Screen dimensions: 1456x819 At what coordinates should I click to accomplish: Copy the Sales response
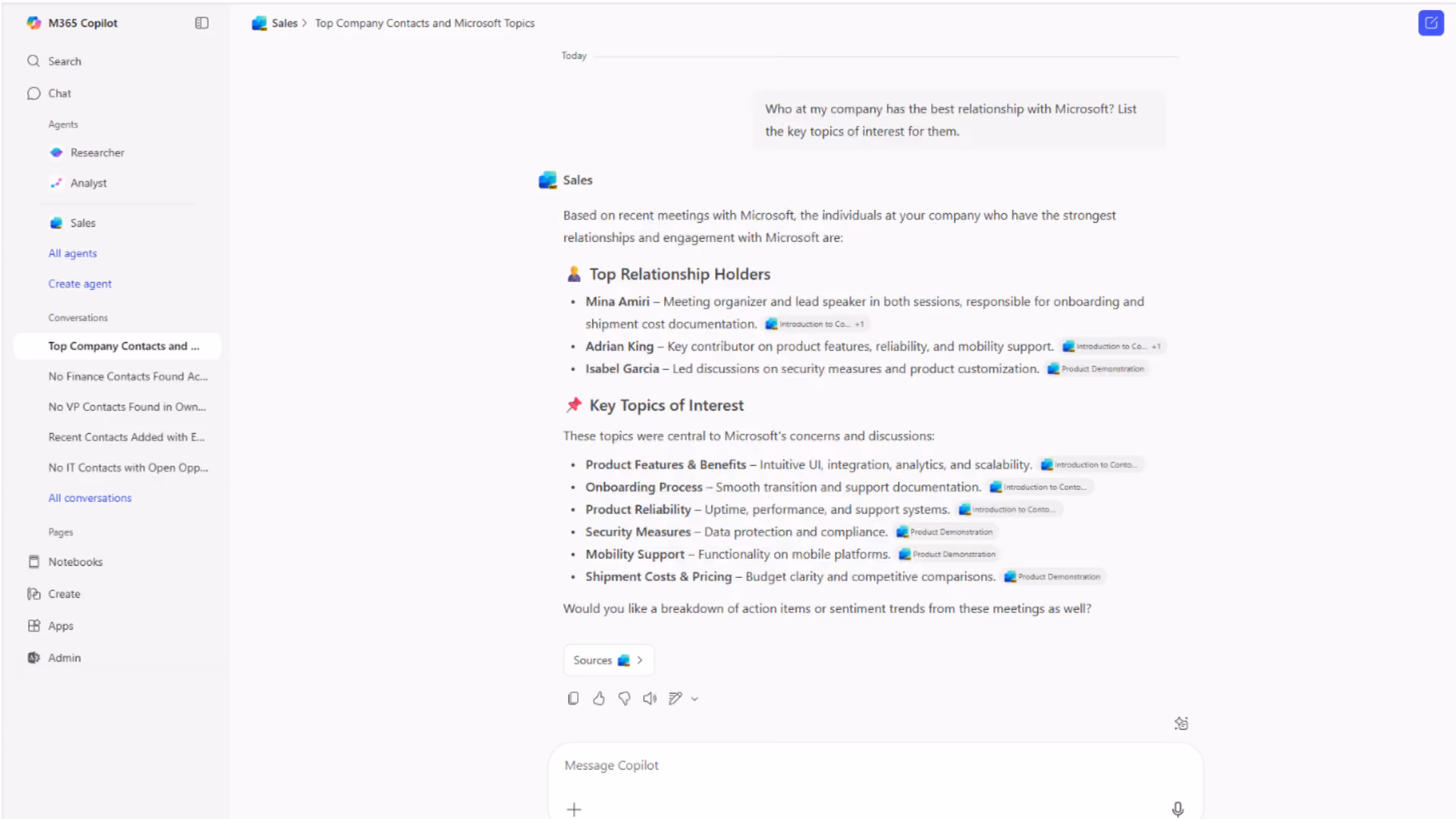coord(573,698)
